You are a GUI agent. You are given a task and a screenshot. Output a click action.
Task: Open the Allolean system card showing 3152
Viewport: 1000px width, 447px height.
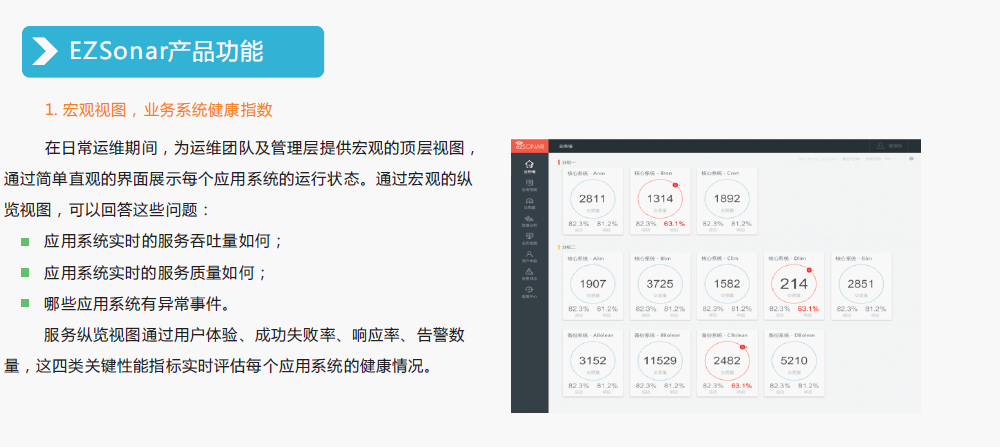tap(592, 363)
